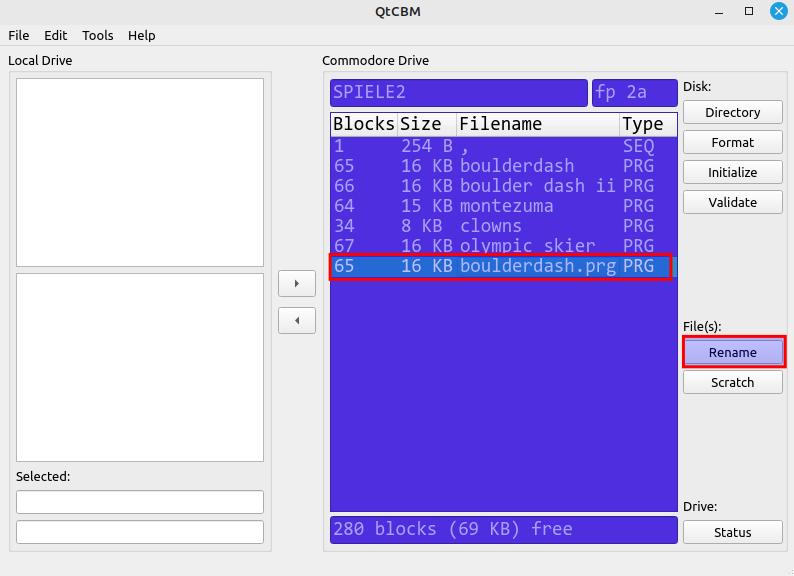The width and height of the screenshot is (794, 576).
Task: Open the Edit menu
Action: click(56, 35)
